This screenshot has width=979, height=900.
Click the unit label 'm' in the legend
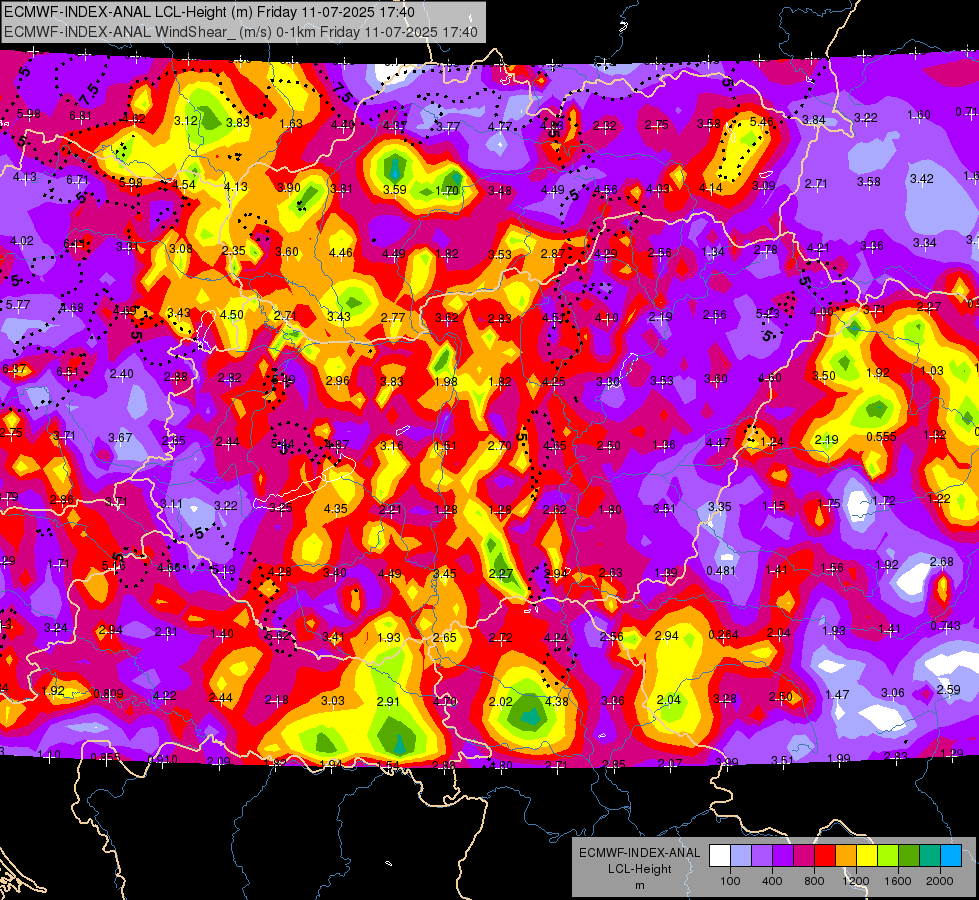[x=639, y=886]
